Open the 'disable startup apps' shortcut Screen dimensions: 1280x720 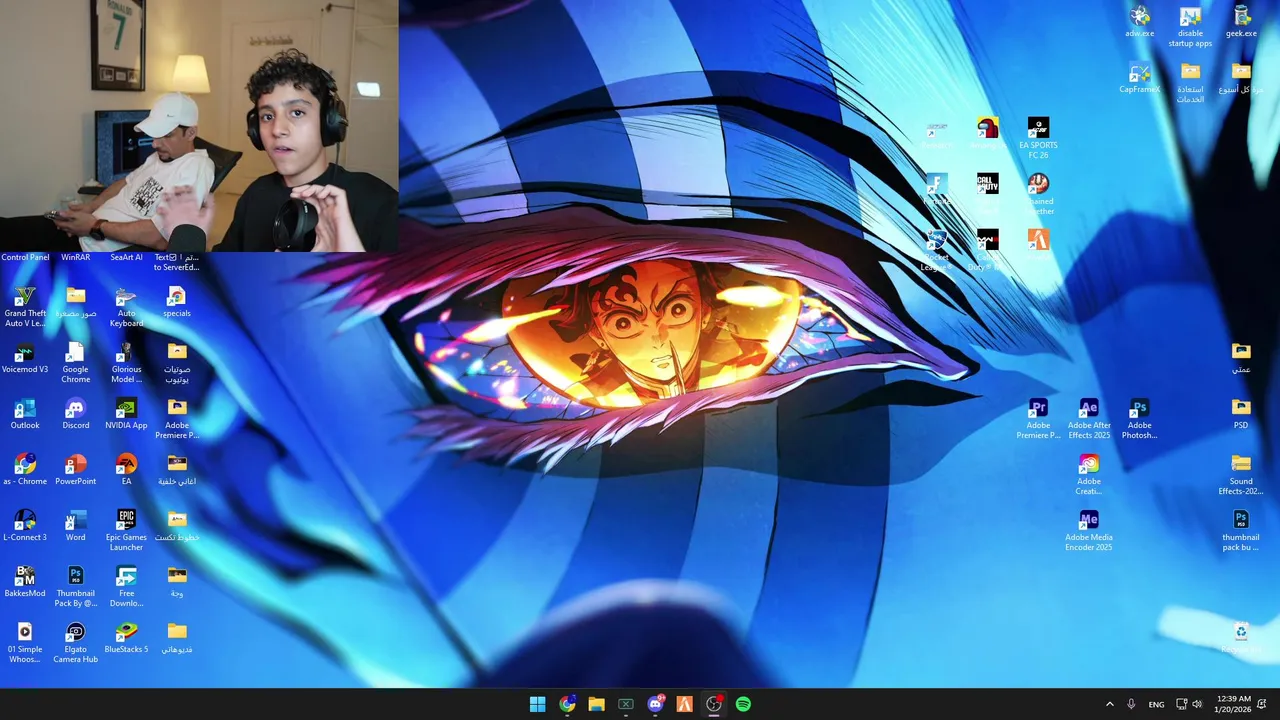pyautogui.click(x=1190, y=27)
